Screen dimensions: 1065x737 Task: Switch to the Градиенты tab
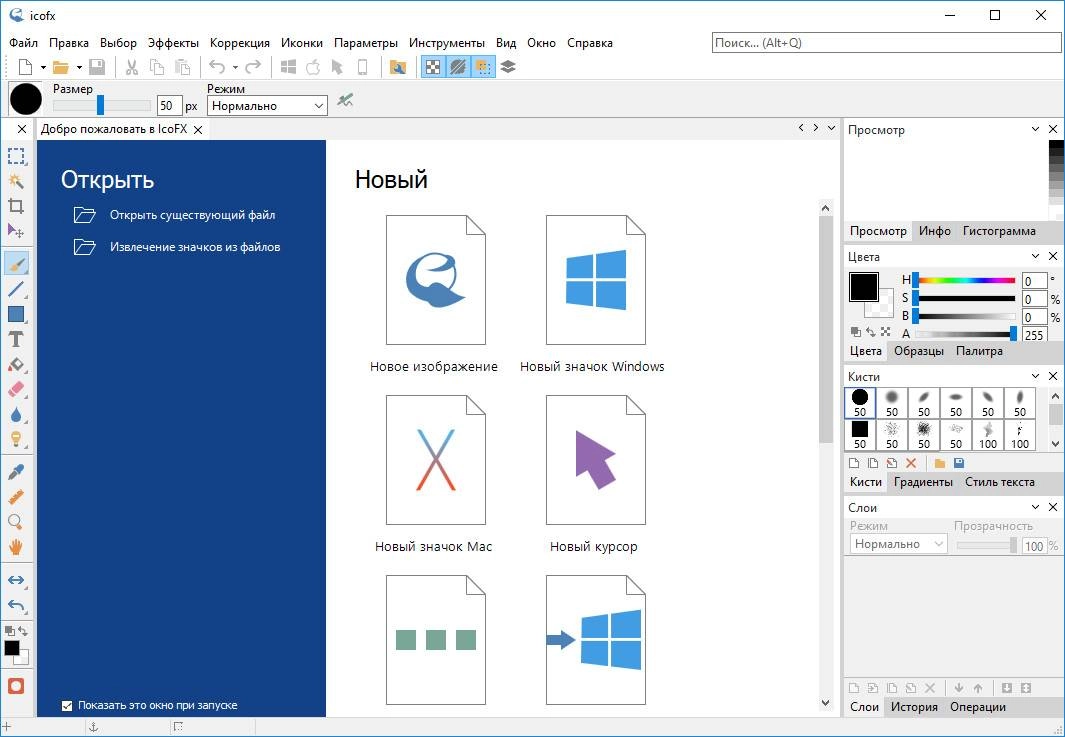pos(923,482)
